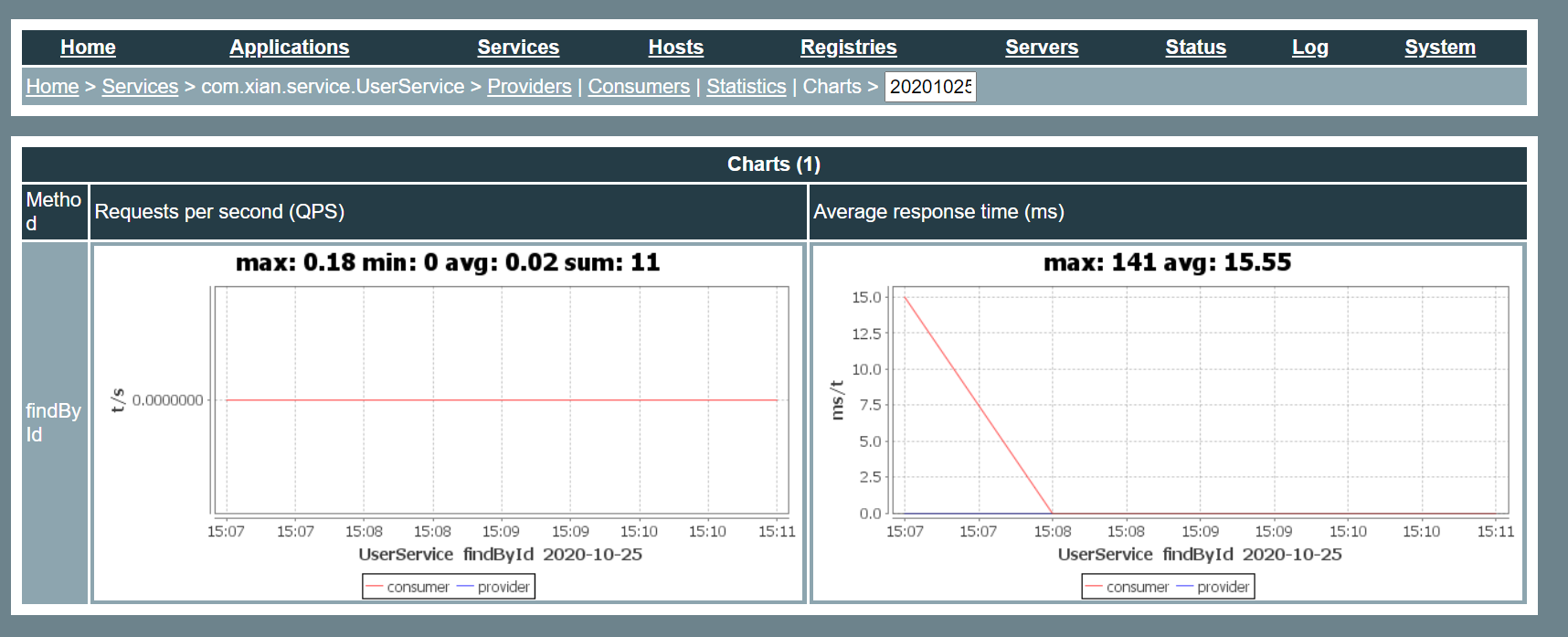Image resolution: width=1568 pixels, height=637 pixels.
Task: Click the Method column header
Action: point(55,212)
